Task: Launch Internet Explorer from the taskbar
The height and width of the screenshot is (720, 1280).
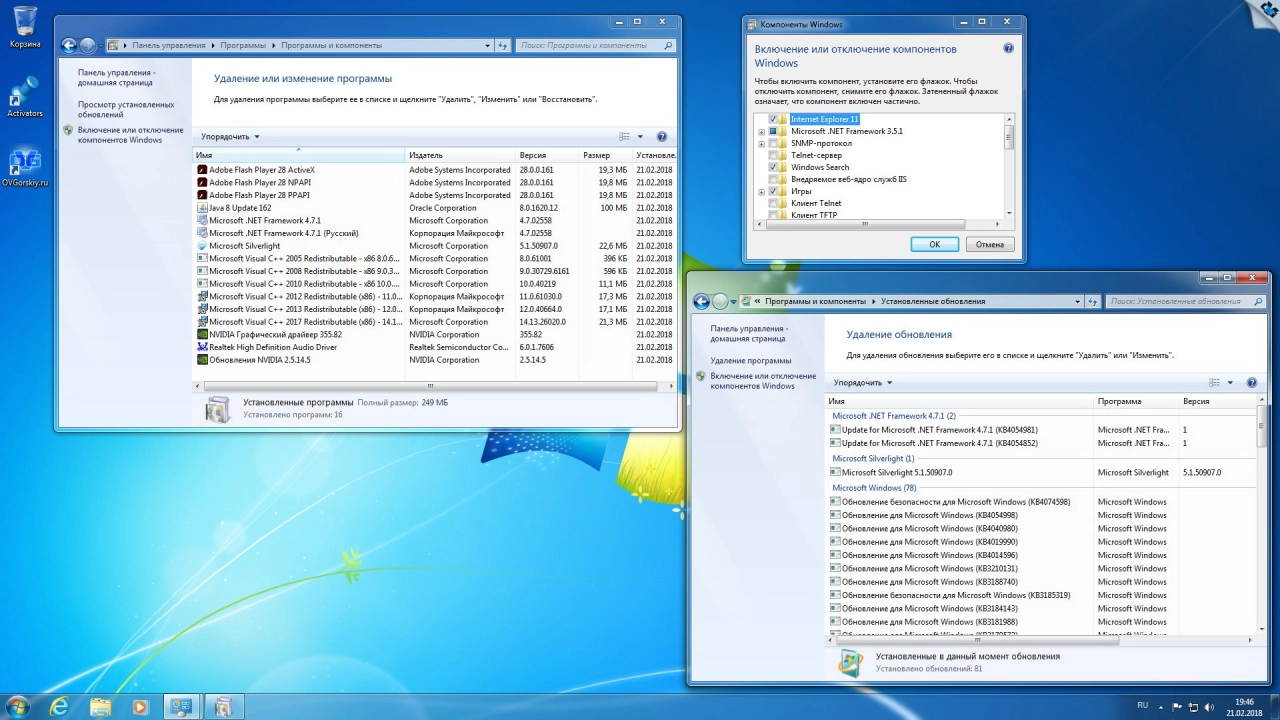Action: (60, 706)
